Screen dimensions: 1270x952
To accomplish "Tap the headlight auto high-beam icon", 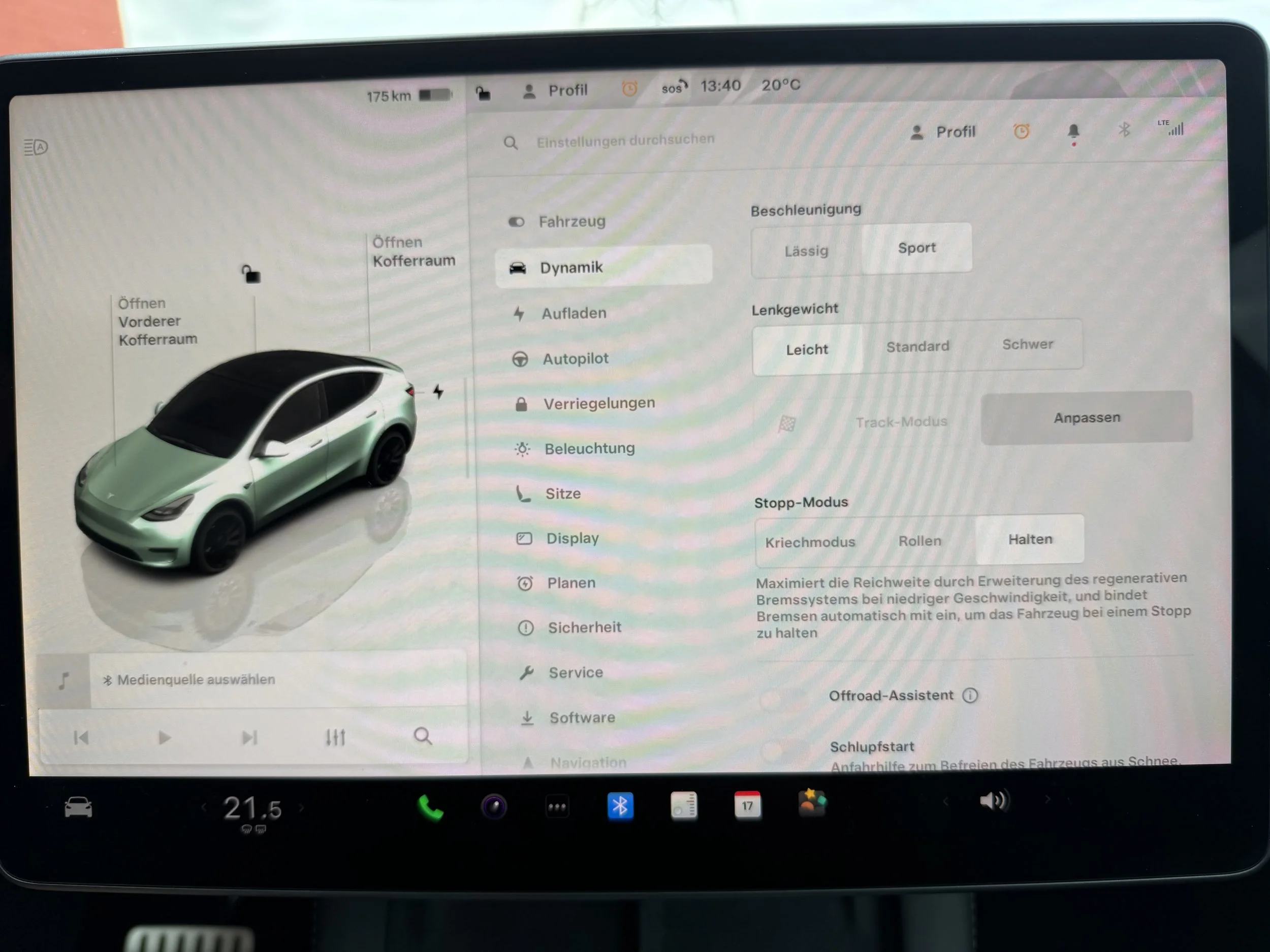I will click(x=36, y=147).
